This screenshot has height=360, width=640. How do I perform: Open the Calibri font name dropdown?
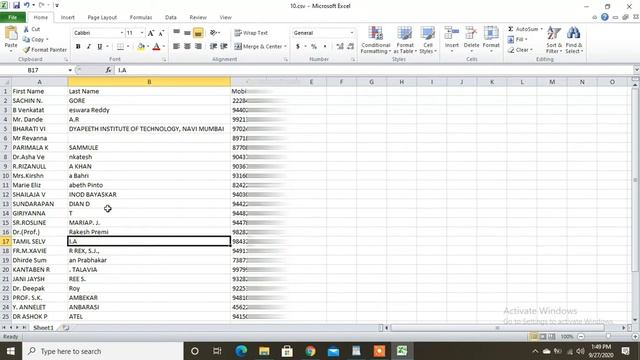(122, 33)
